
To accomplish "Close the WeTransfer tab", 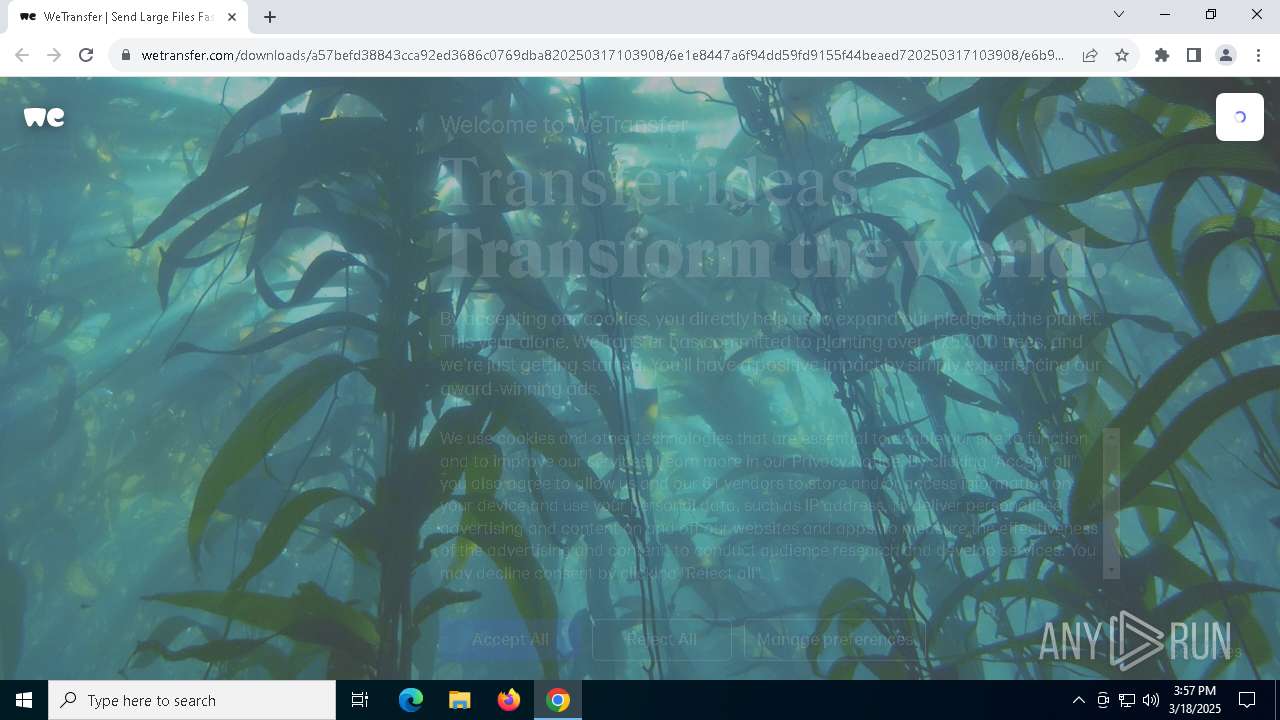I will pos(232,17).
